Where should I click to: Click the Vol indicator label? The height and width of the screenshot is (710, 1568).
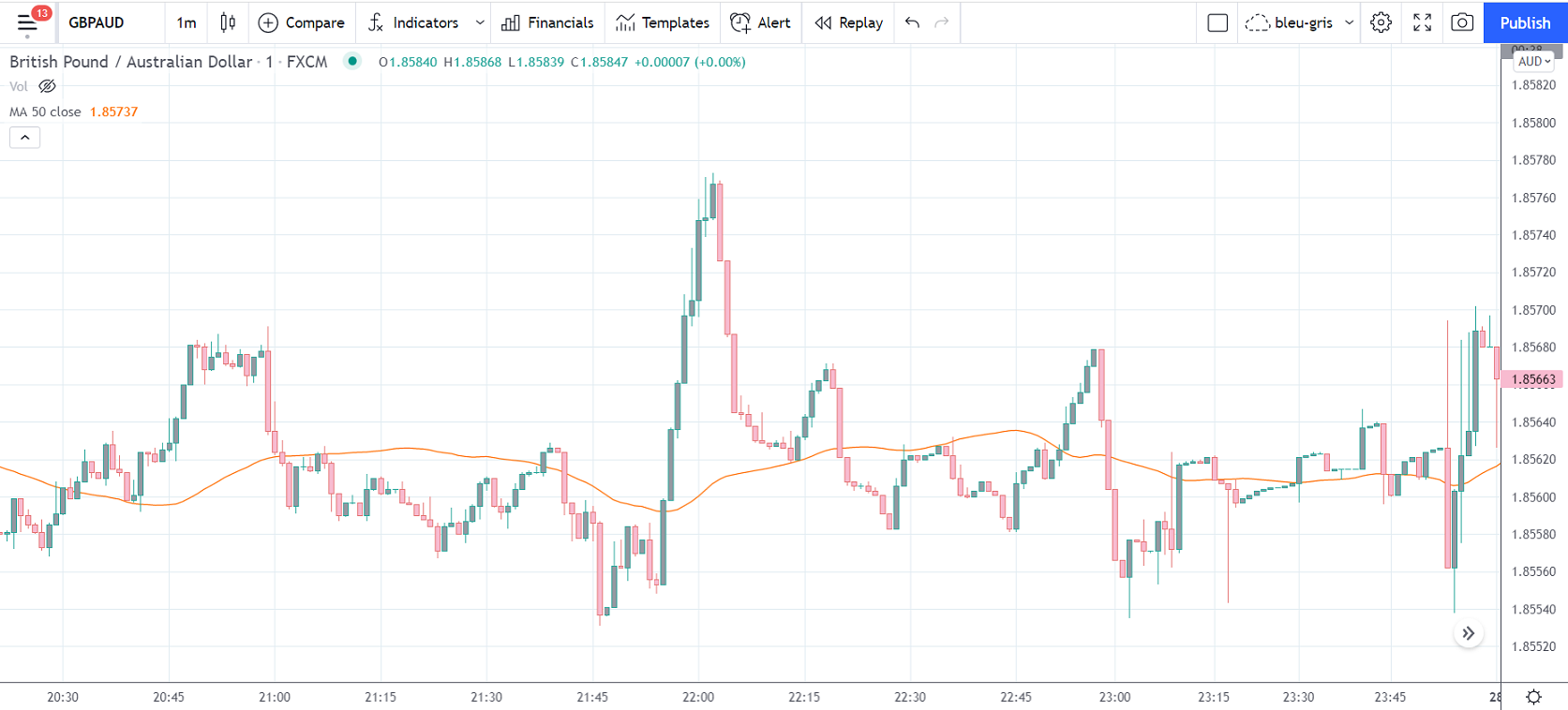coord(19,86)
